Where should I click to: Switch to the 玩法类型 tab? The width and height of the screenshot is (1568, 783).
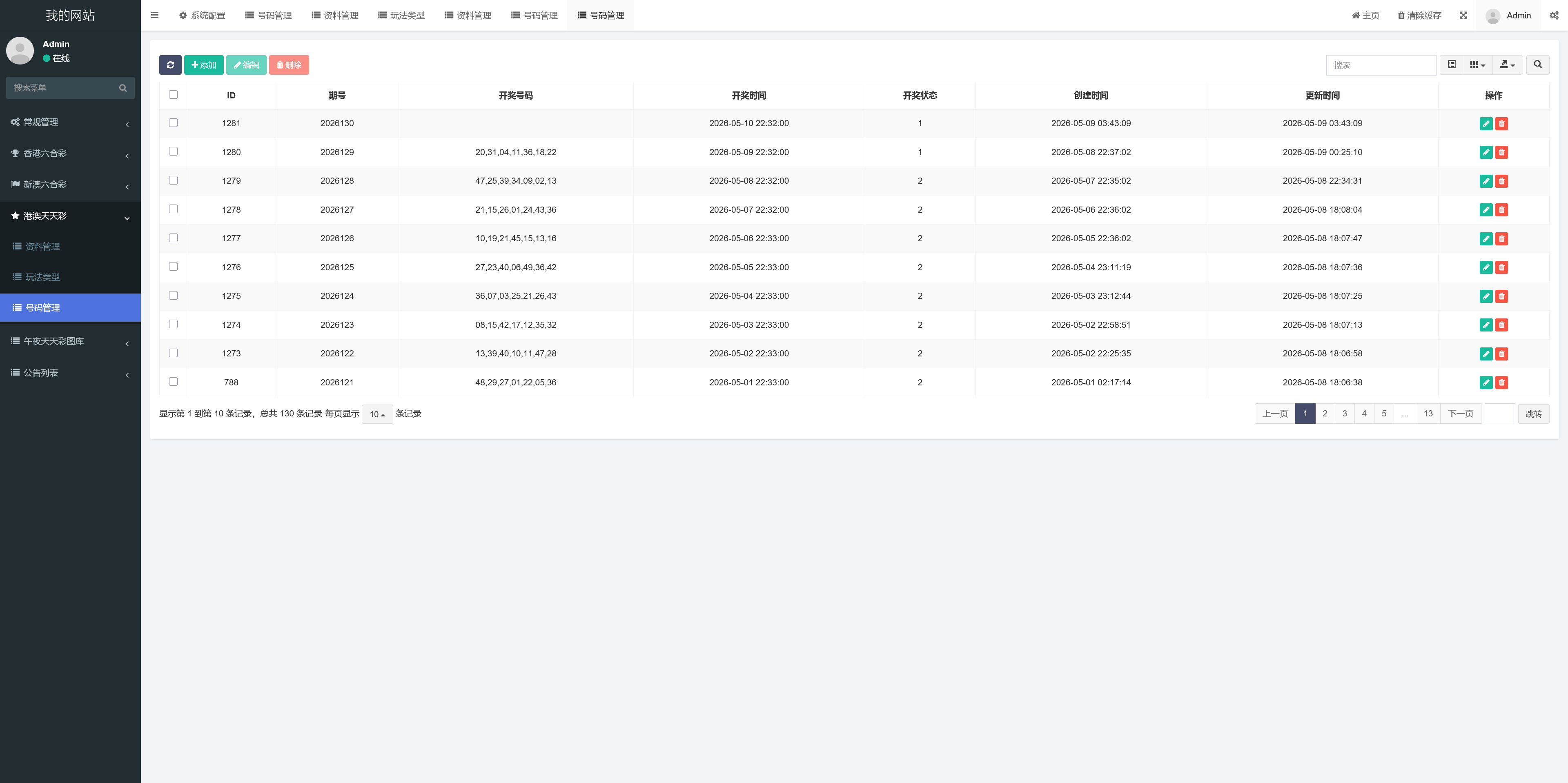coord(401,15)
